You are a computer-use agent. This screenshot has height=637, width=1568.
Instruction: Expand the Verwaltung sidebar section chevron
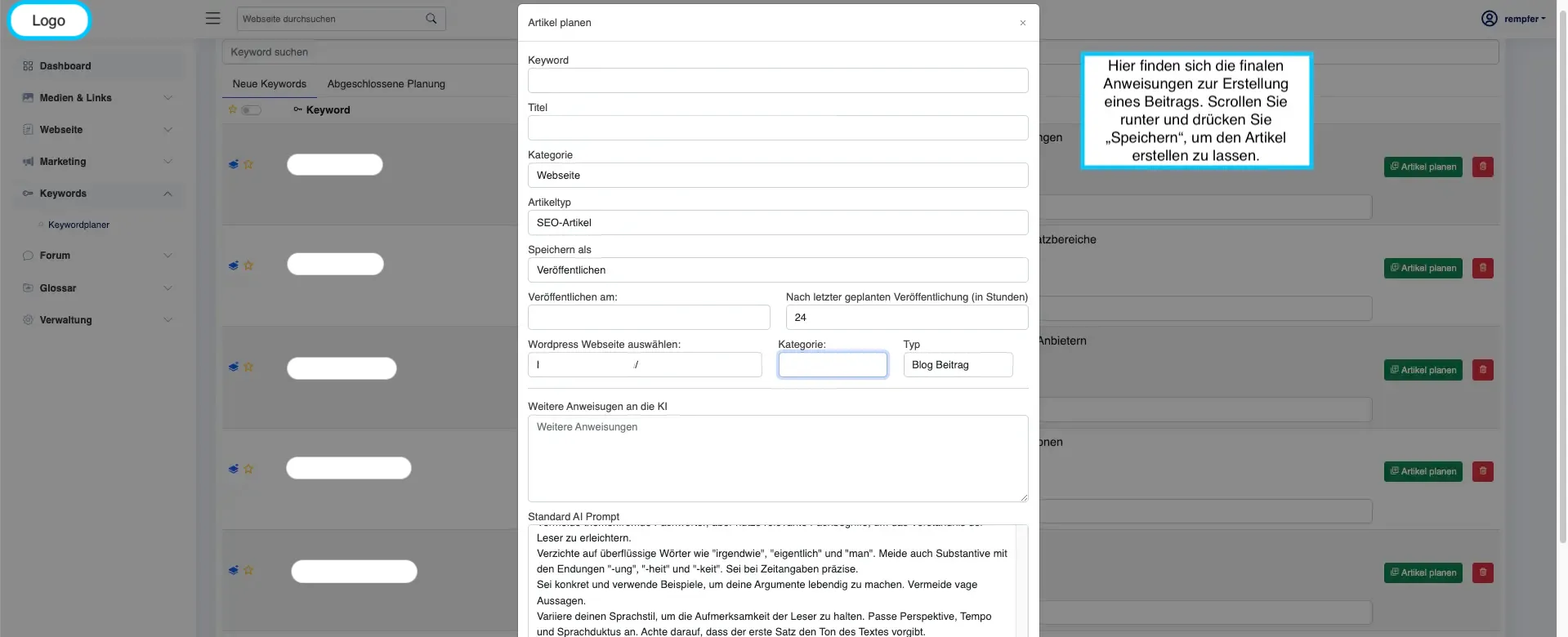tap(168, 320)
